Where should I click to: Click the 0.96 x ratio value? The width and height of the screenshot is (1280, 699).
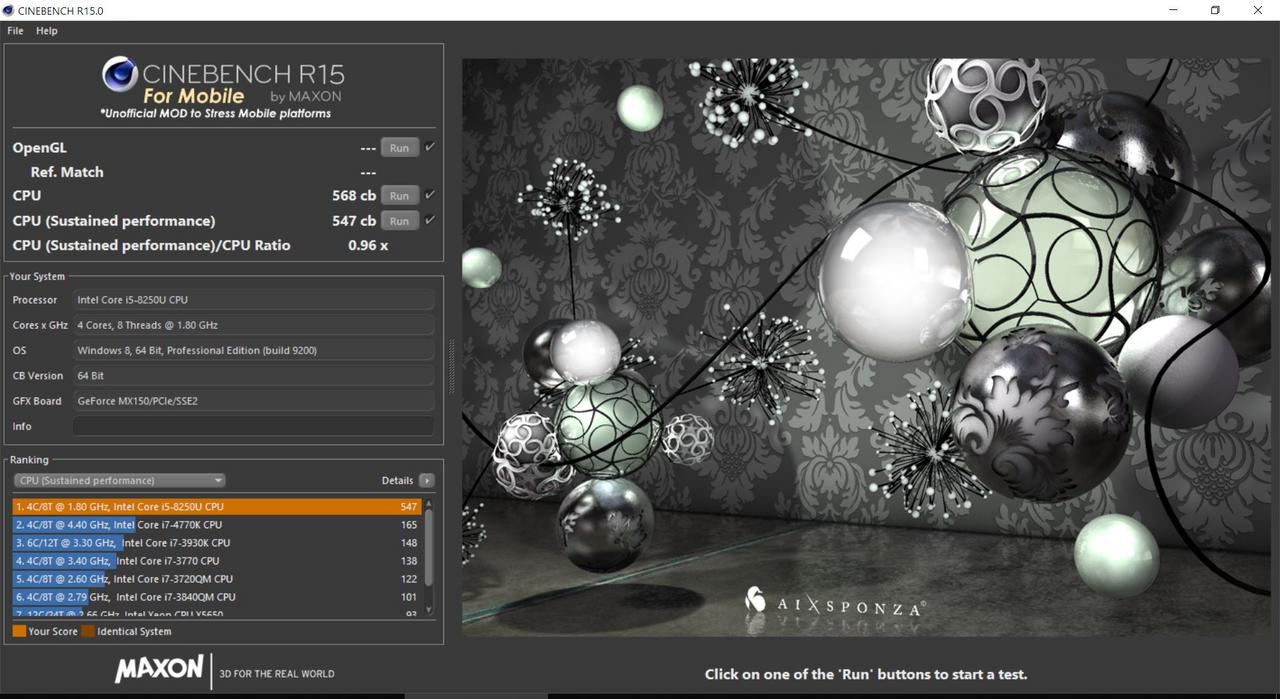click(368, 245)
